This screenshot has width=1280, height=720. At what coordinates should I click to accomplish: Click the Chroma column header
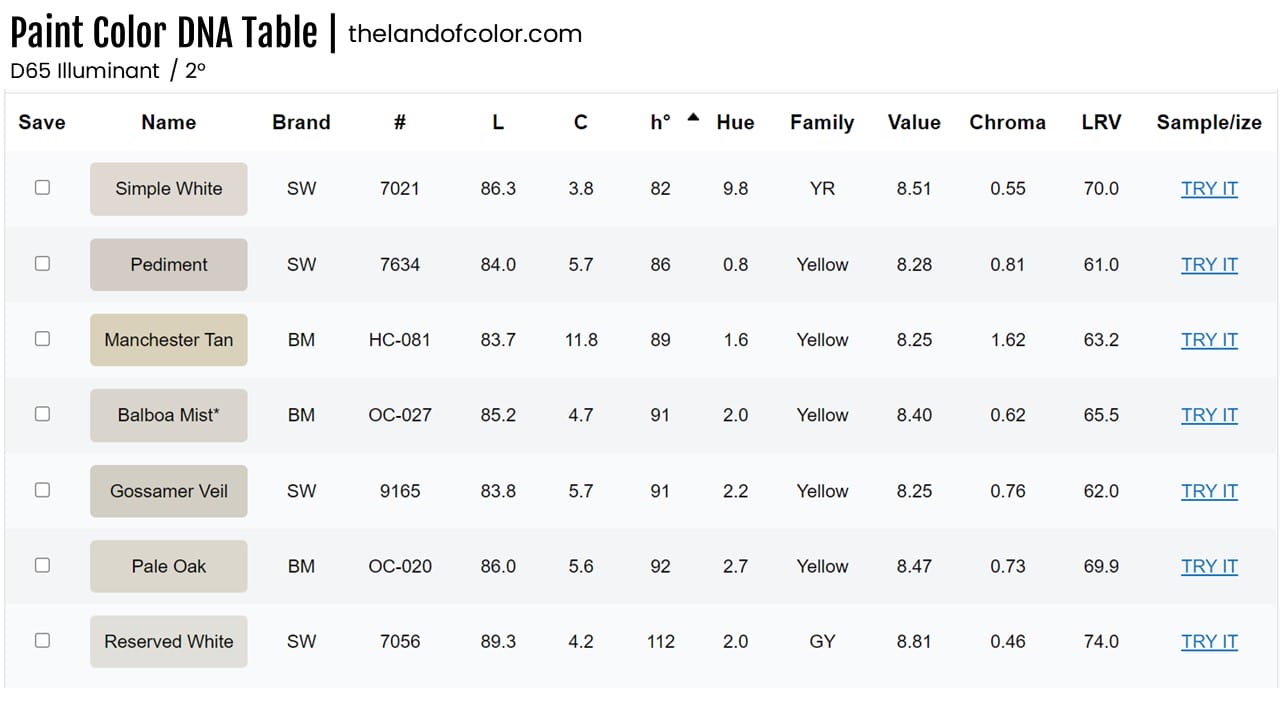[1007, 123]
